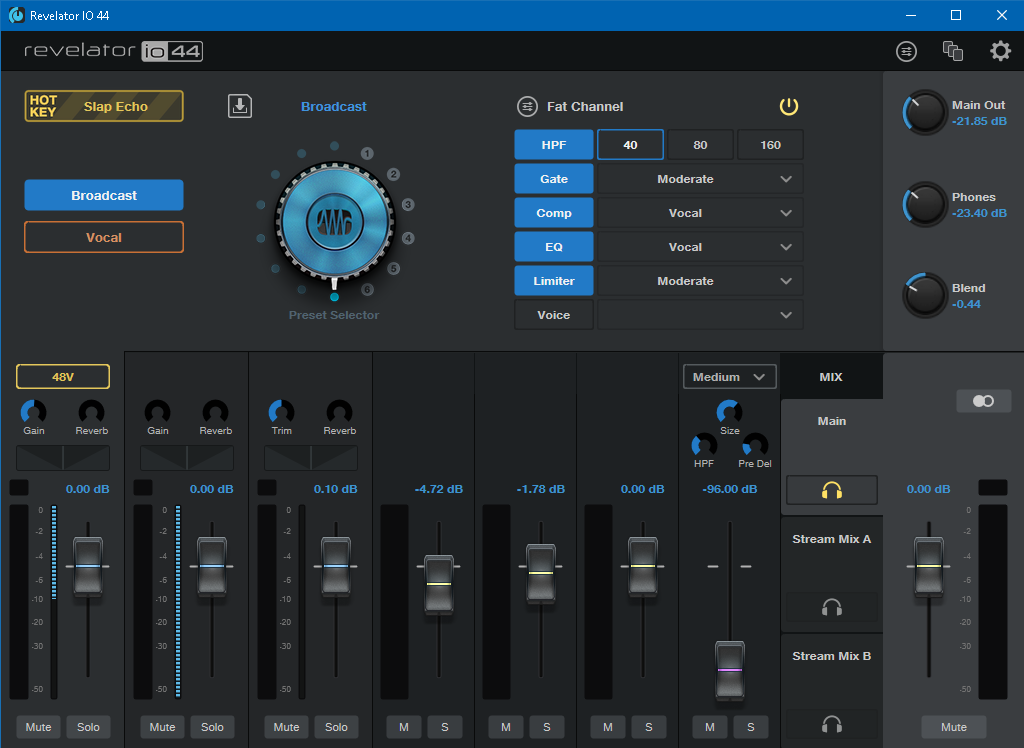Switch to the MIX tab

[831, 377]
